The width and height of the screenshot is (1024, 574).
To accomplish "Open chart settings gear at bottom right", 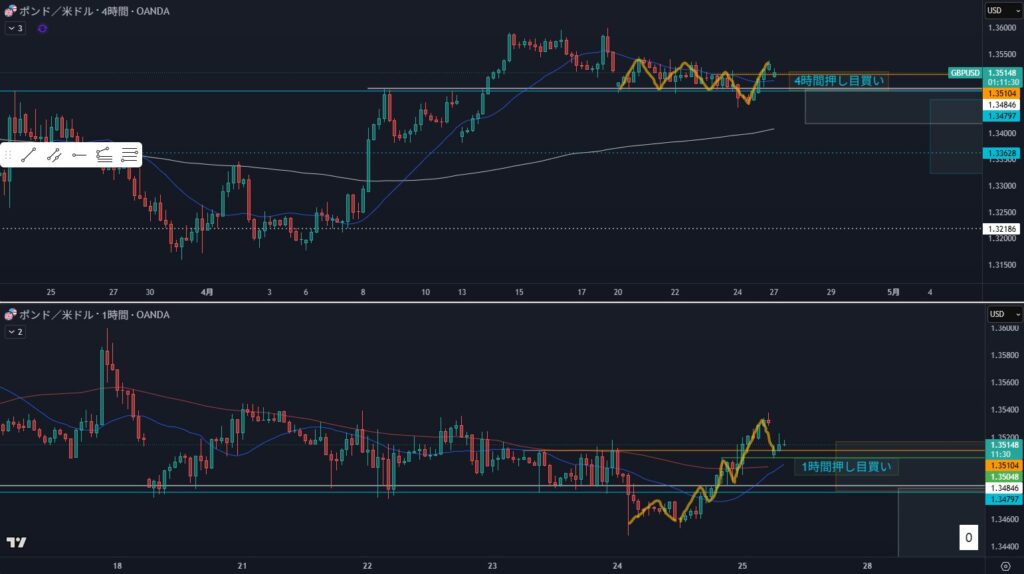I will coord(1003,565).
